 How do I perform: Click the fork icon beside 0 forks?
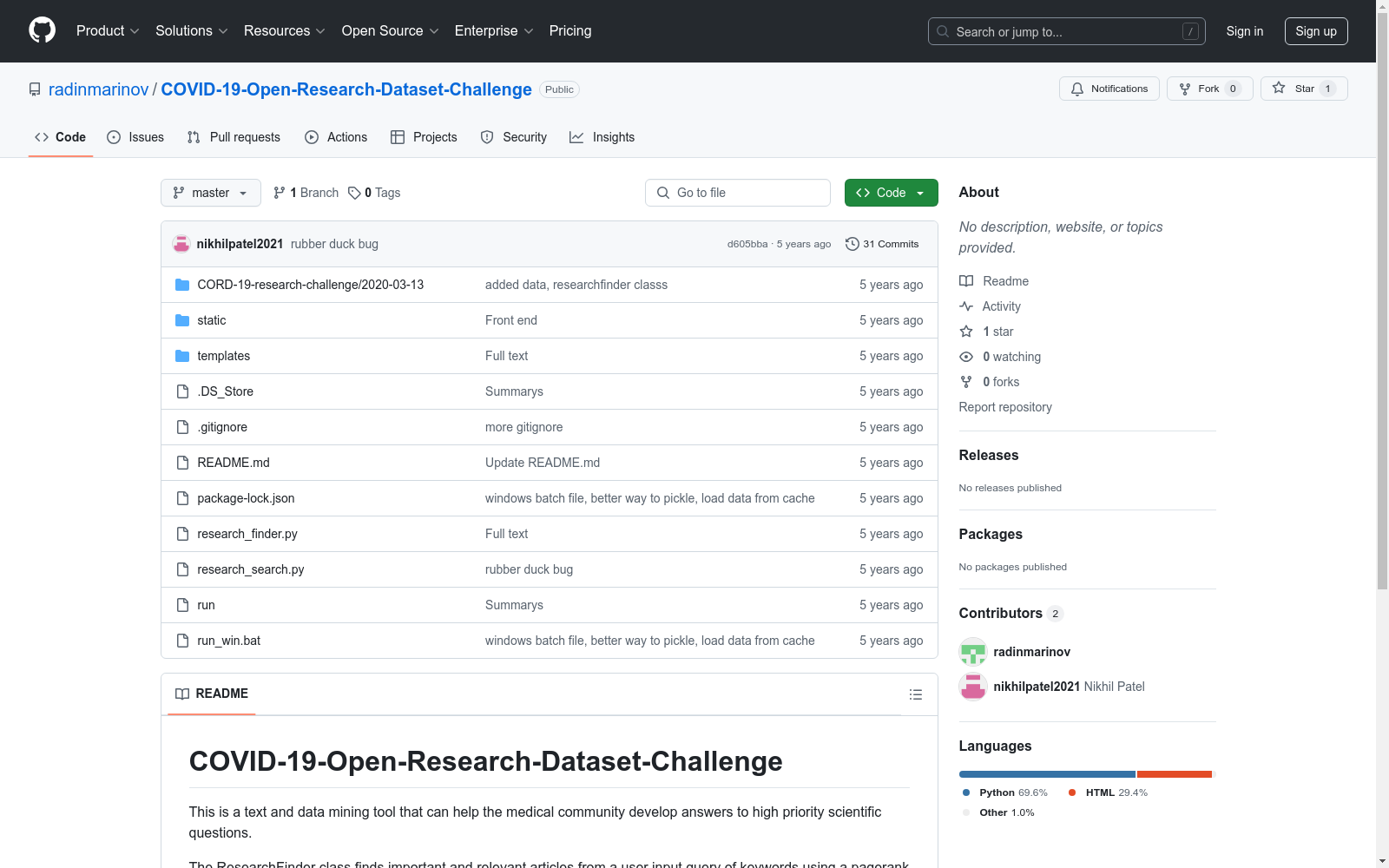click(x=966, y=382)
